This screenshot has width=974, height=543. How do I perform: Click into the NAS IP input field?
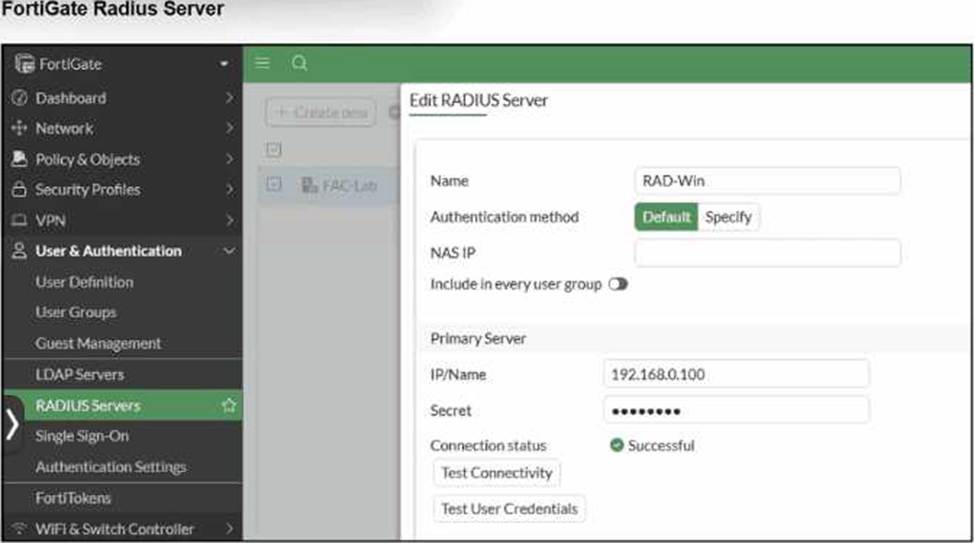pos(767,253)
